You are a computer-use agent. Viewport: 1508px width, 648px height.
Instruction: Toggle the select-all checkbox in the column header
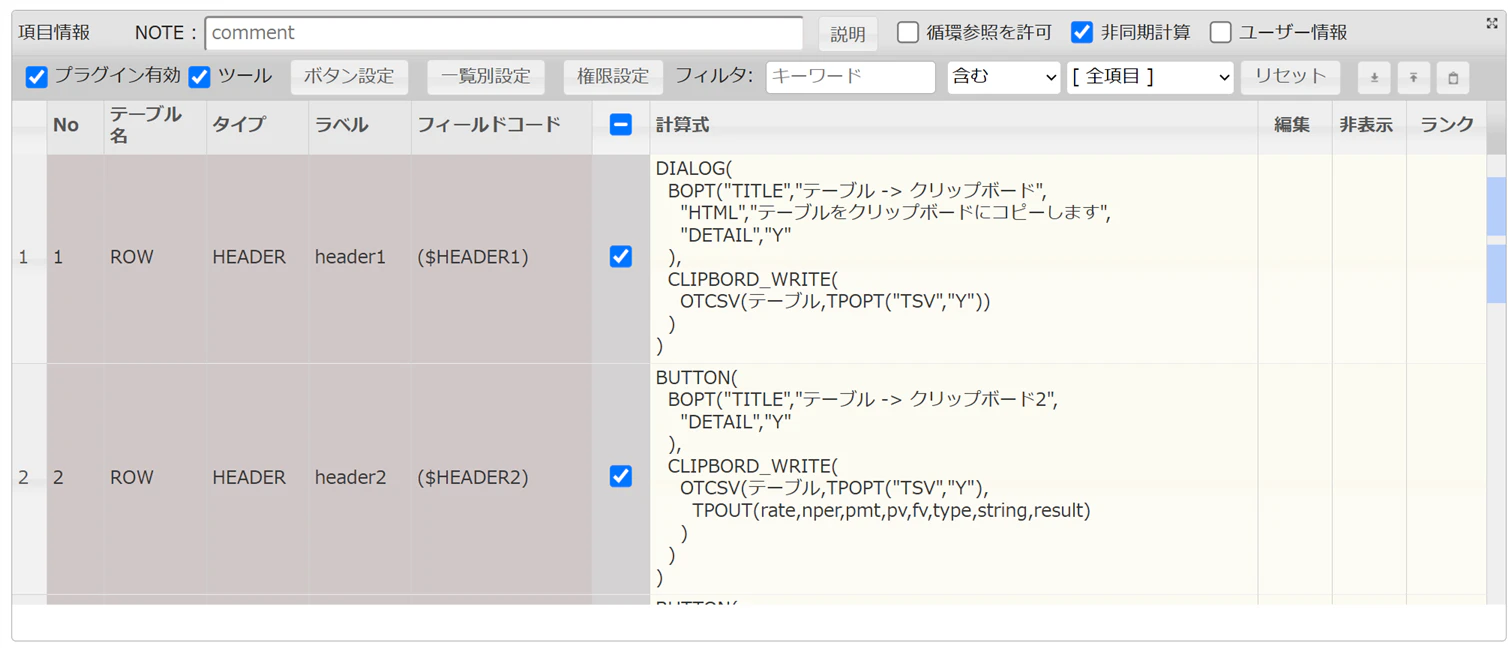[x=620, y=125]
